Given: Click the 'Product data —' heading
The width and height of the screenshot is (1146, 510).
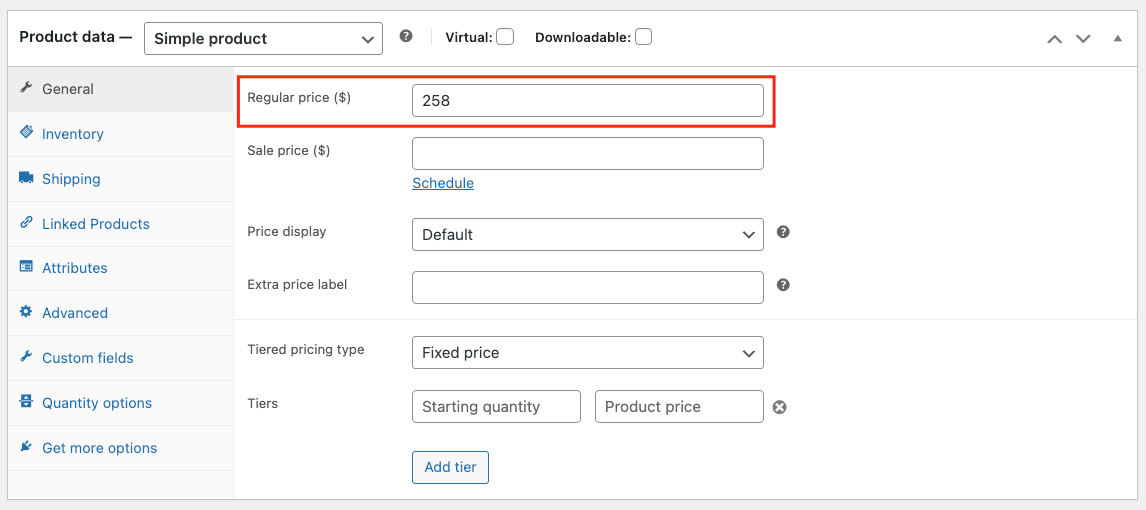Looking at the screenshot, I should tap(75, 37).
